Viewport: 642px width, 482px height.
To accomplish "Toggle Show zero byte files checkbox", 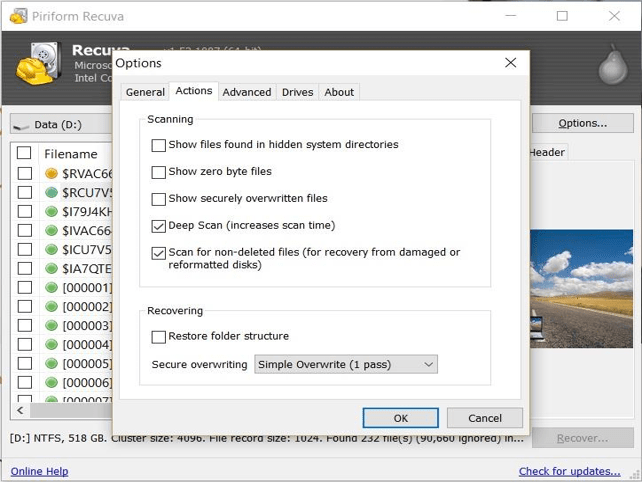I will 158,172.
